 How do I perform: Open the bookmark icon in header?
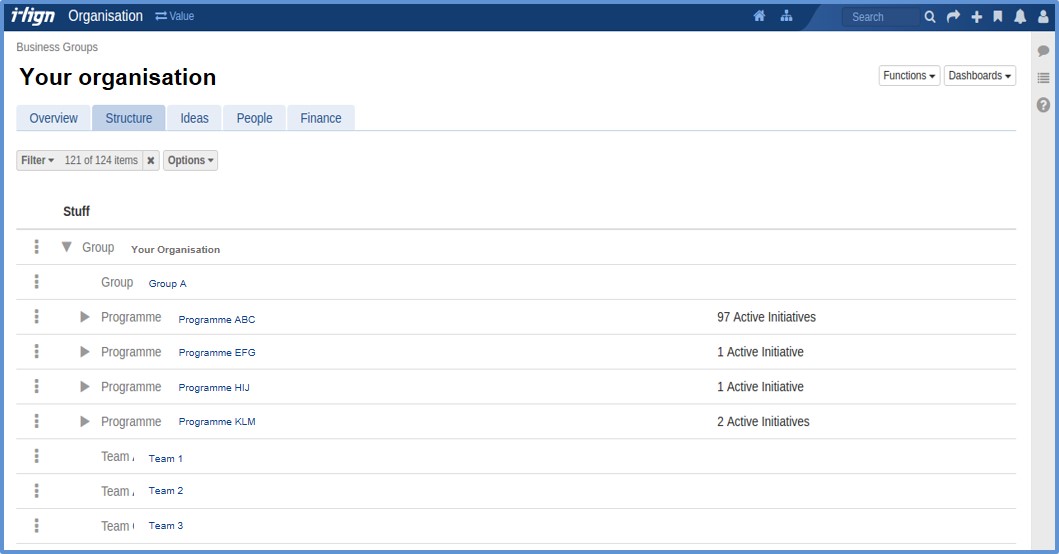(997, 17)
